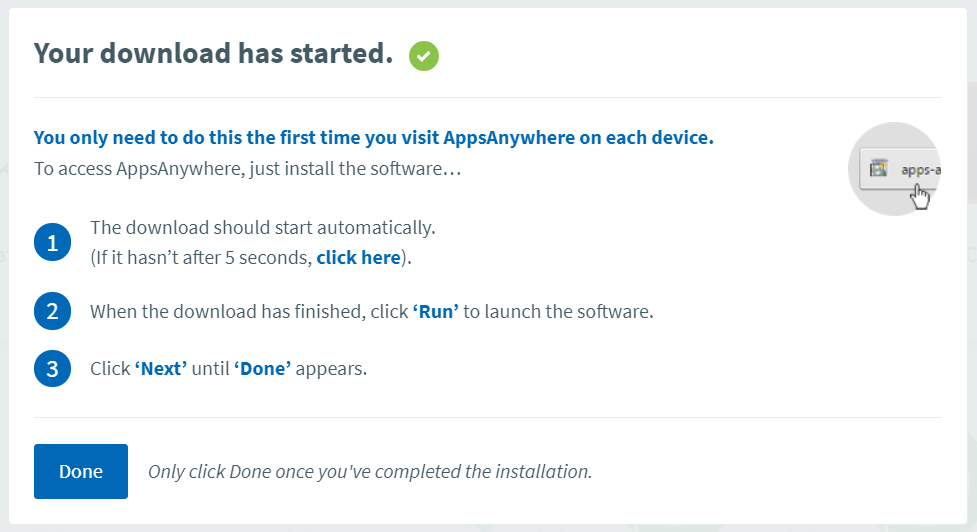Click the 'apps-a' filename in the download illustration

[920, 169]
